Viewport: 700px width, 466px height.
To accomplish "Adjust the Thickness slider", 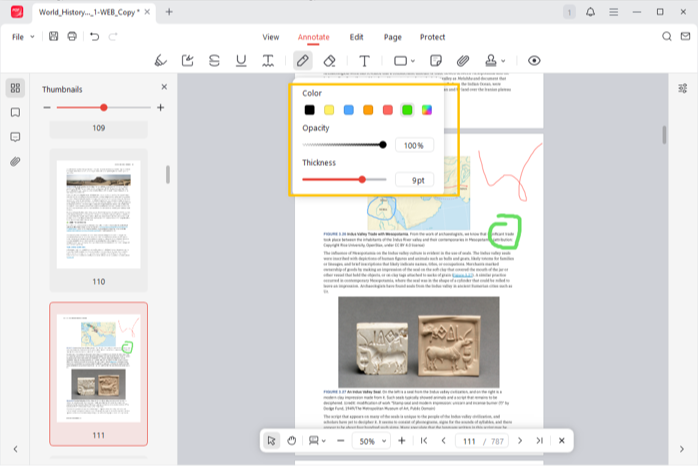I will (344, 179).
